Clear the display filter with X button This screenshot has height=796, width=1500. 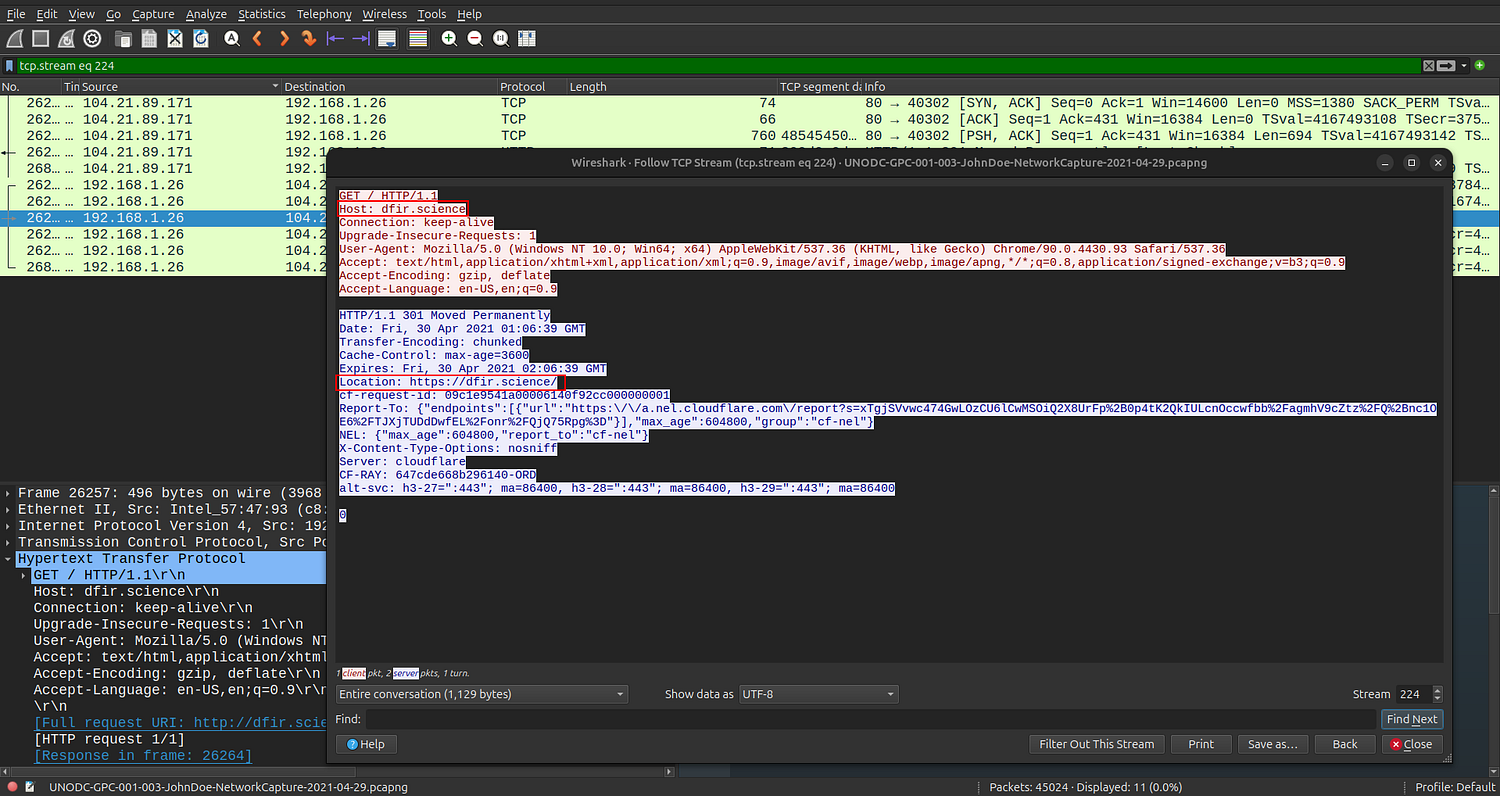1428,65
